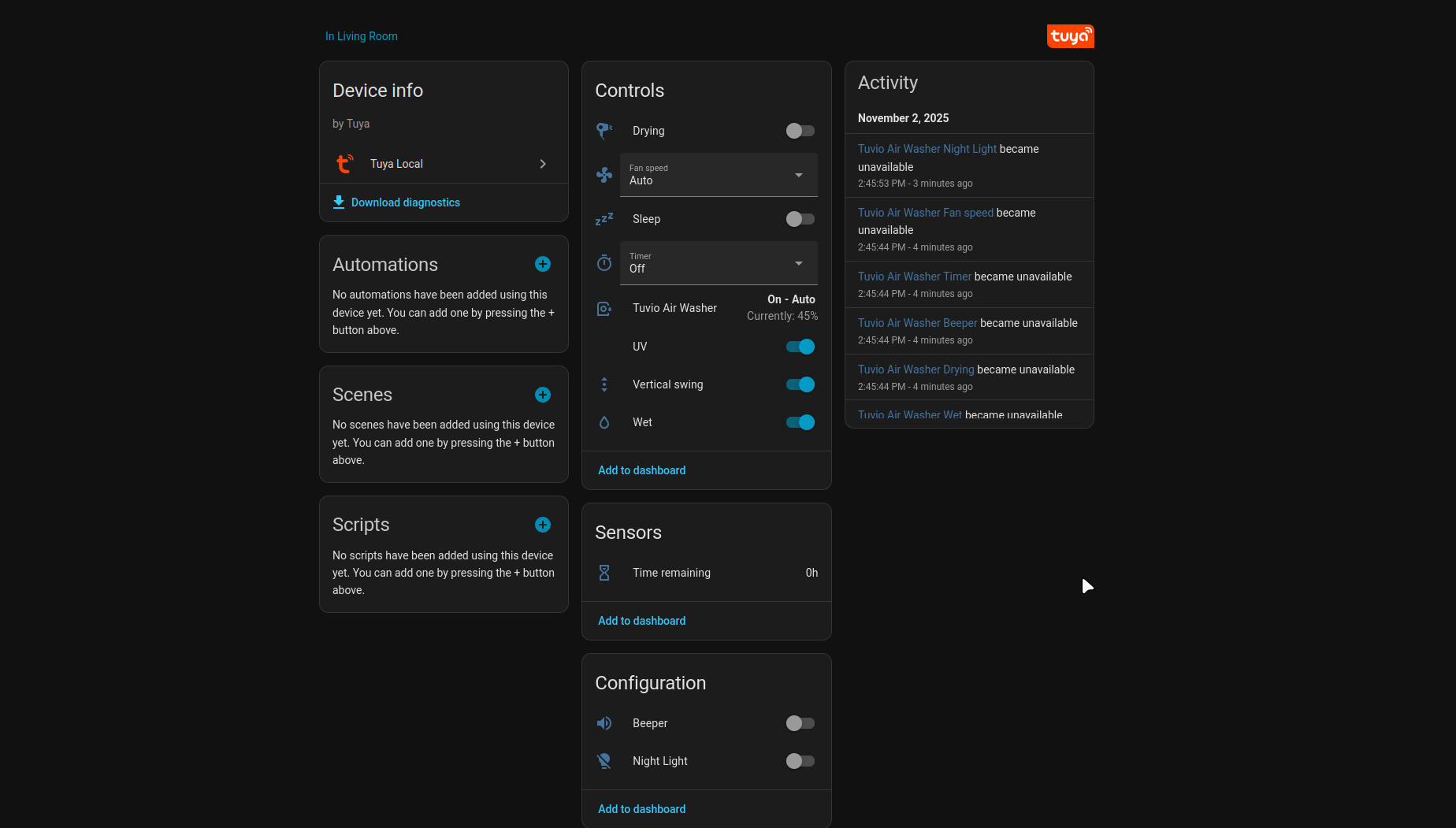Screen dimensions: 1456x828
Task: Open the Fan speed dropdown
Action: pyautogui.click(x=719, y=175)
